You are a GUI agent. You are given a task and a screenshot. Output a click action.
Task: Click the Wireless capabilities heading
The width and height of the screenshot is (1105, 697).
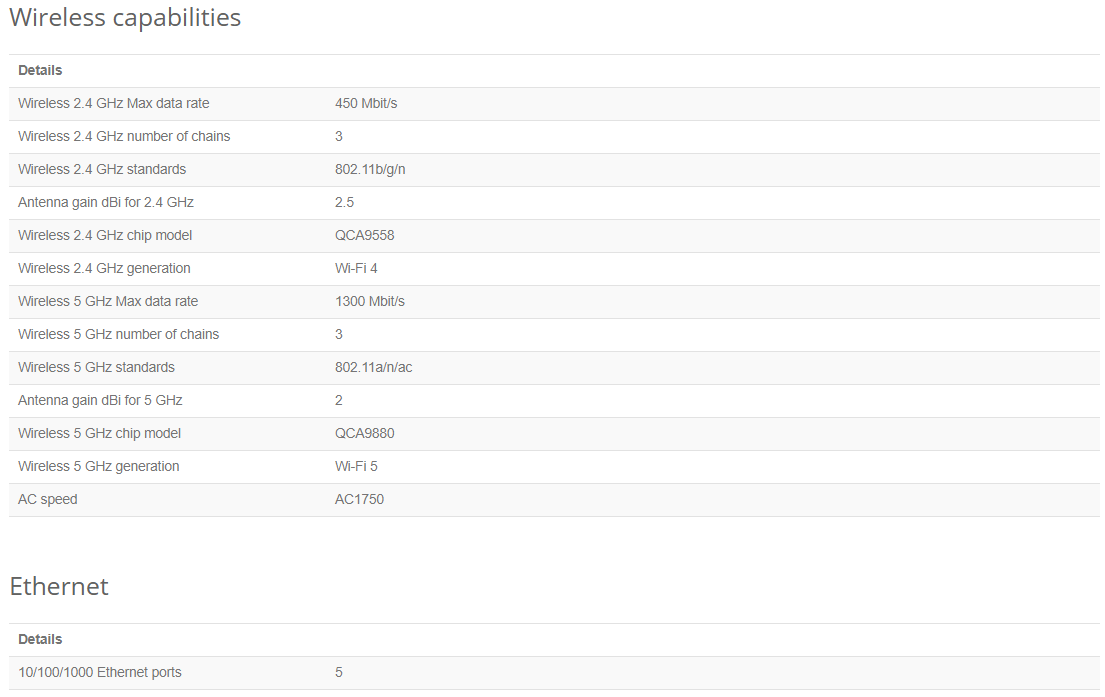(125, 18)
